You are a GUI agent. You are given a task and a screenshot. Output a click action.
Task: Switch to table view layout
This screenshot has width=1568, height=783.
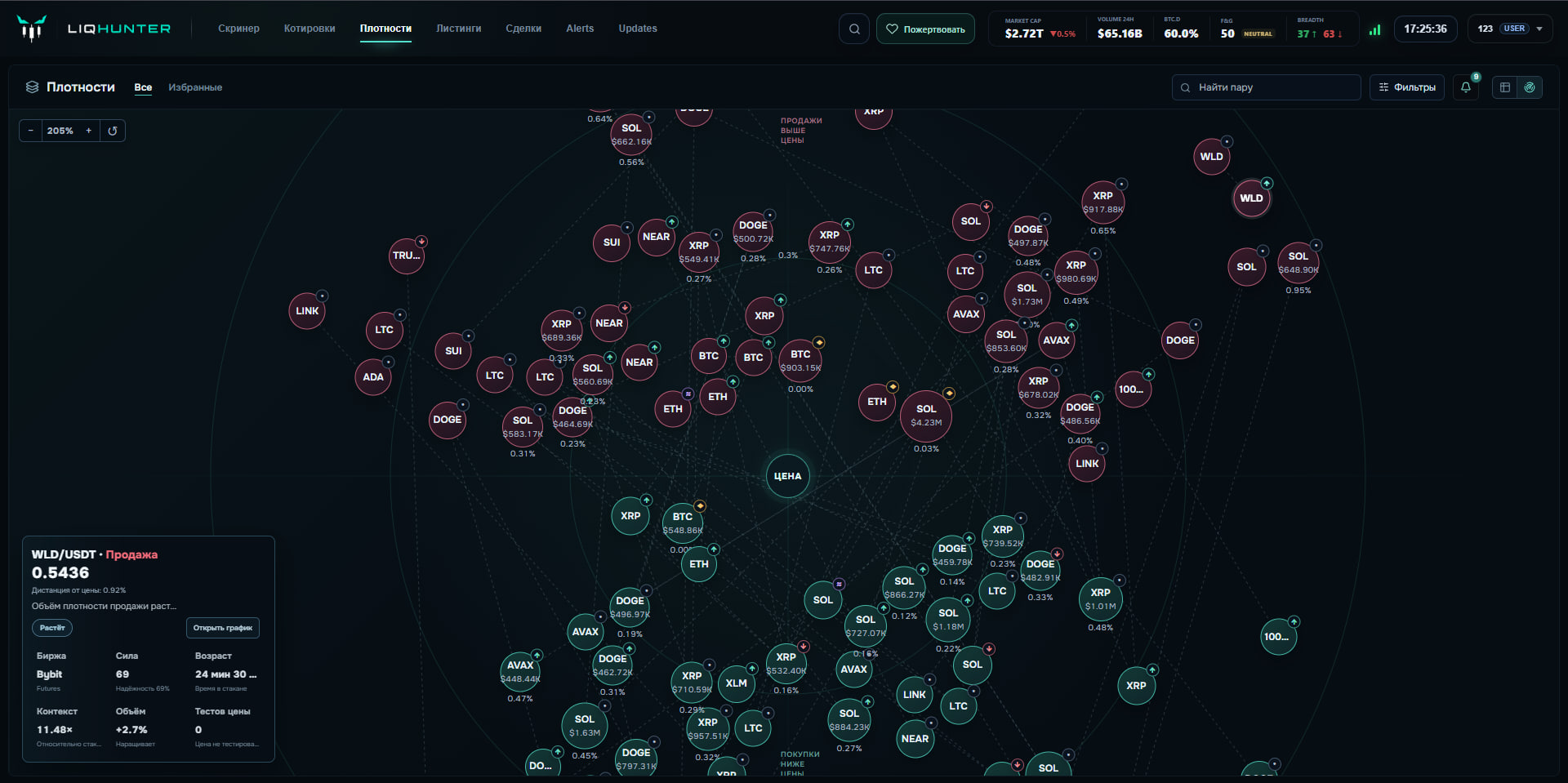coord(1505,87)
